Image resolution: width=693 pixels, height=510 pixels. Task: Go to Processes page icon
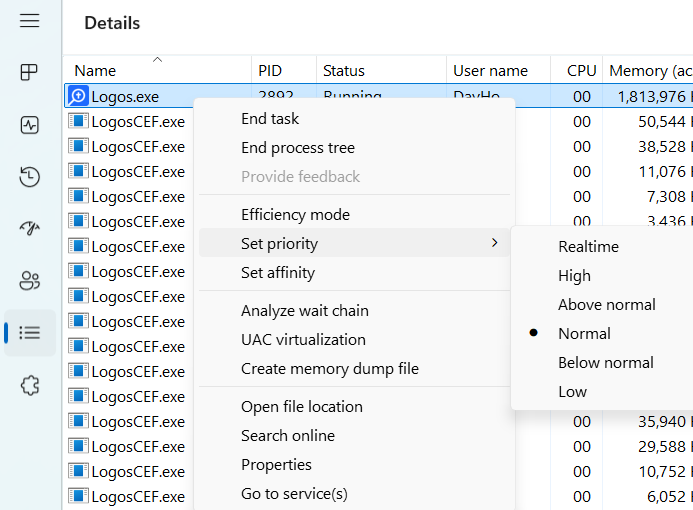(x=30, y=72)
